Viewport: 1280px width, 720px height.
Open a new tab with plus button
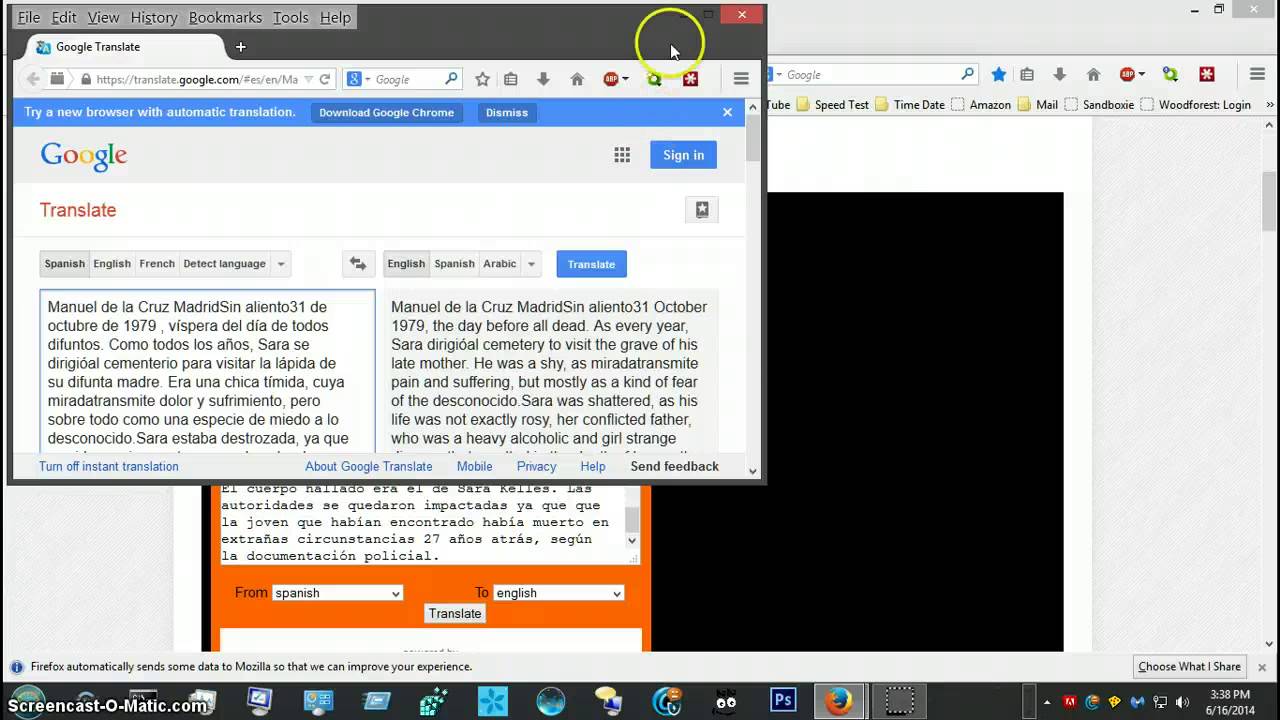(x=240, y=47)
